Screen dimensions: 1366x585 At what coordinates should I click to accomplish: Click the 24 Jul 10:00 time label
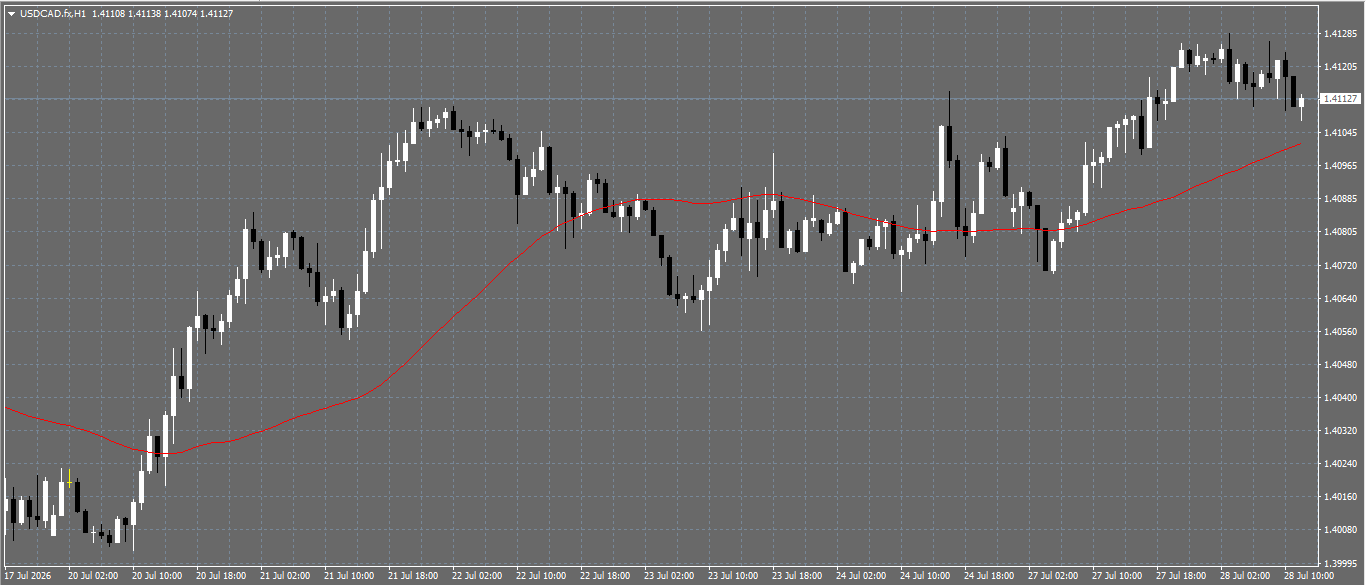tap(925, 577)
